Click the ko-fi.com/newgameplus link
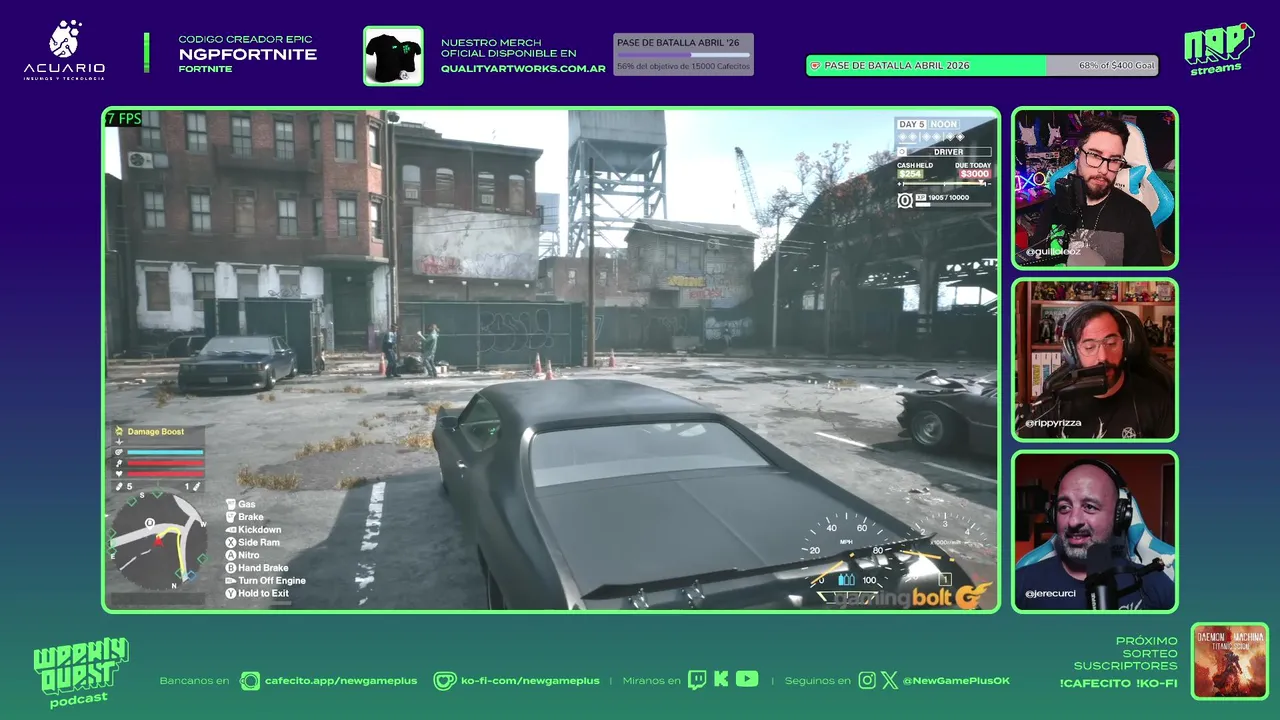Viewport: 1280px width, 720px height. point(530,681)
